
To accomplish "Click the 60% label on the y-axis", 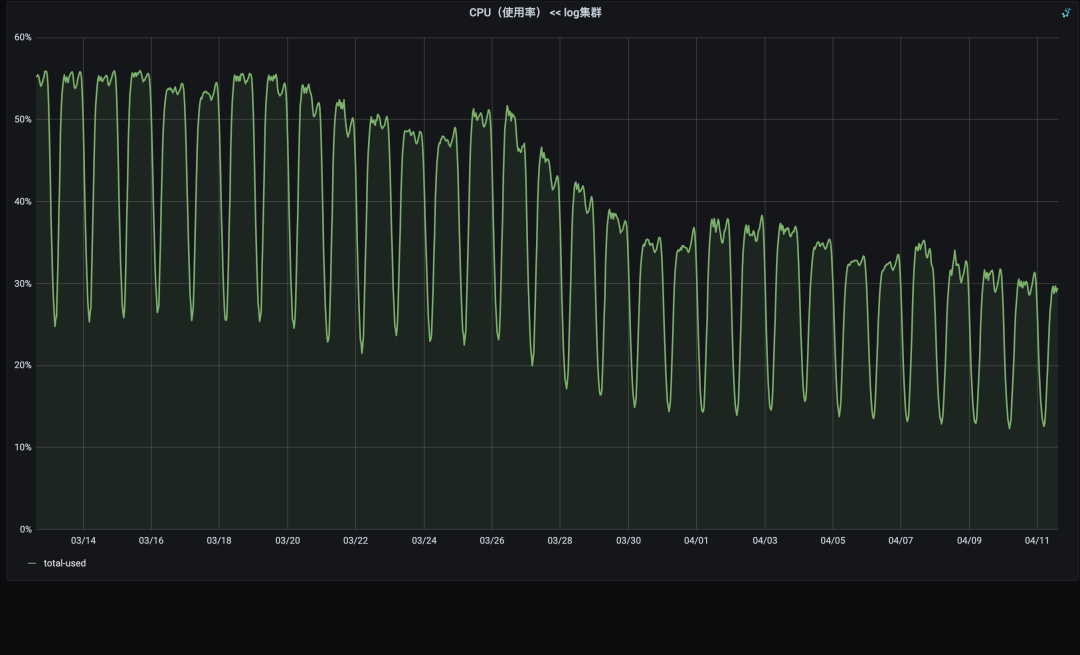I will [x=23, y=37].
